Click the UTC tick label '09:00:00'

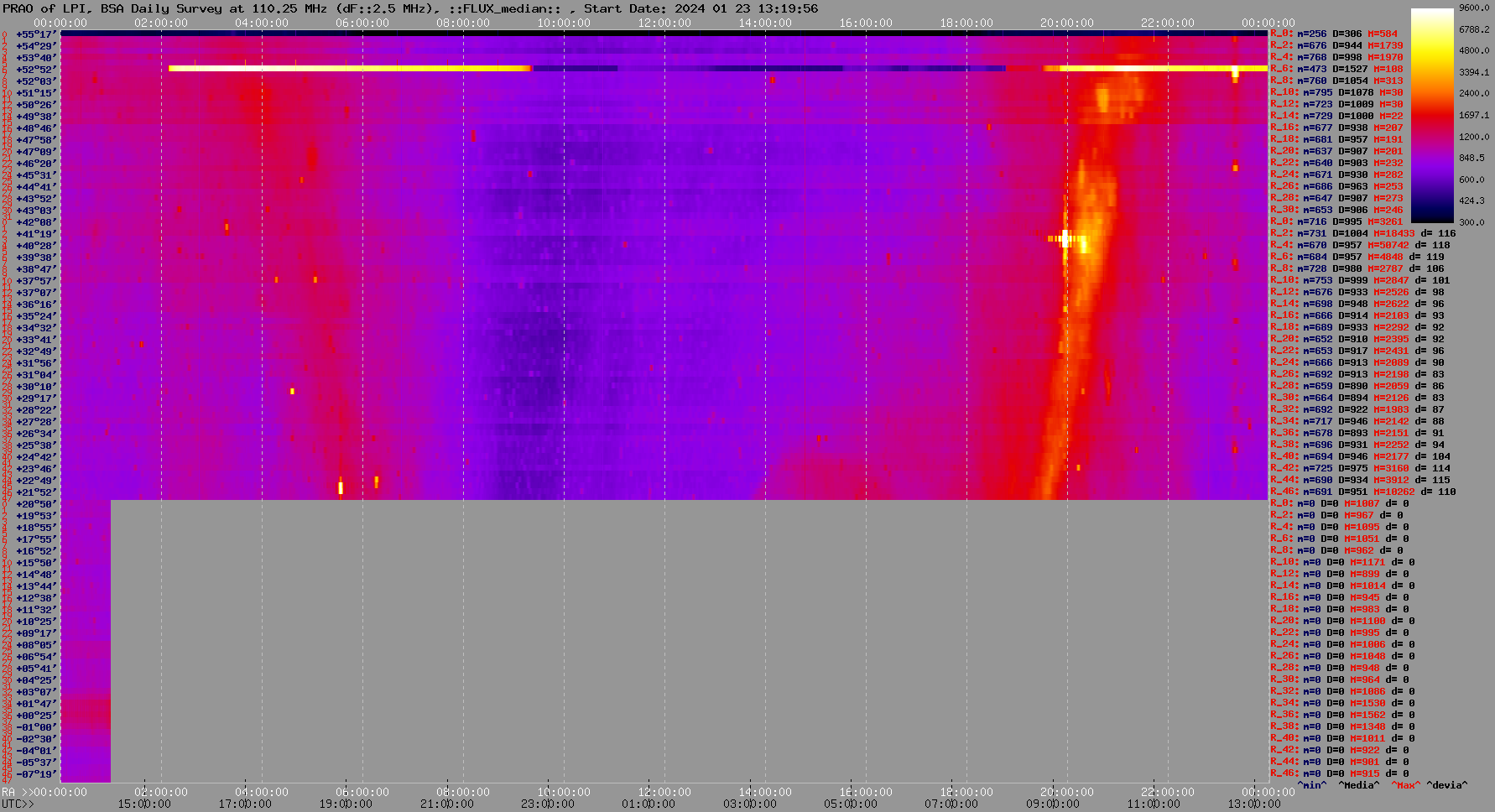pos(1053,804)
